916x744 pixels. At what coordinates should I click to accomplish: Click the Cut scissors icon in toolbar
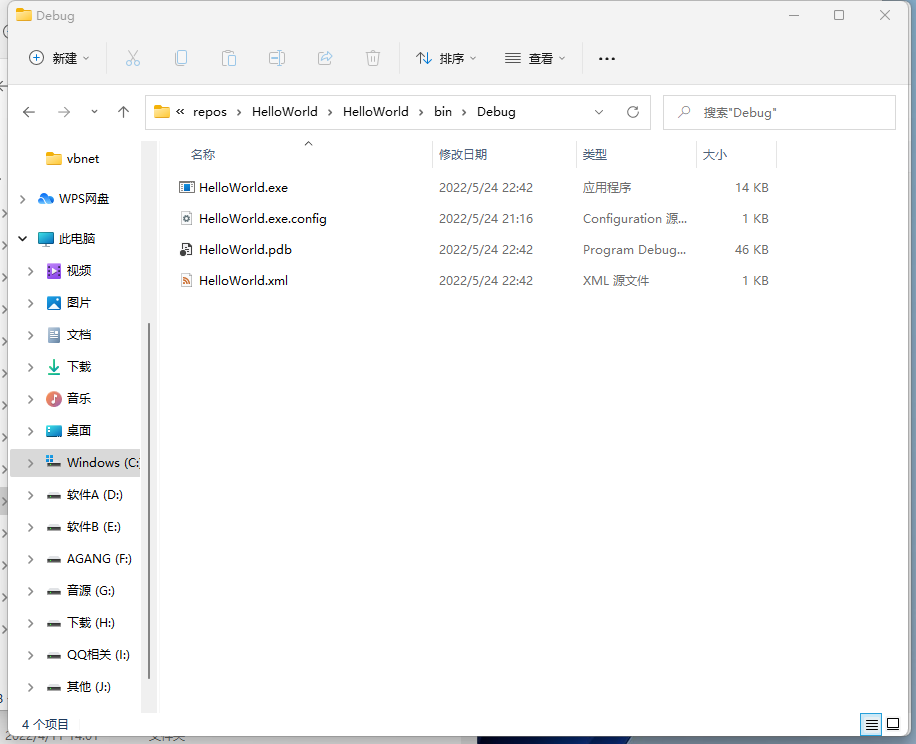coord(133,58)
